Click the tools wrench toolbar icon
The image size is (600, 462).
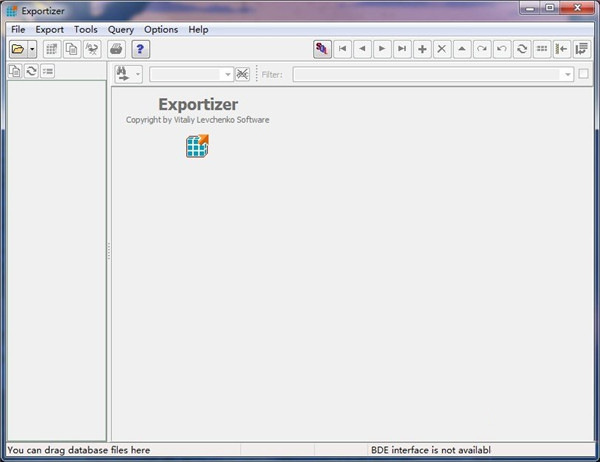click(92, 49)
